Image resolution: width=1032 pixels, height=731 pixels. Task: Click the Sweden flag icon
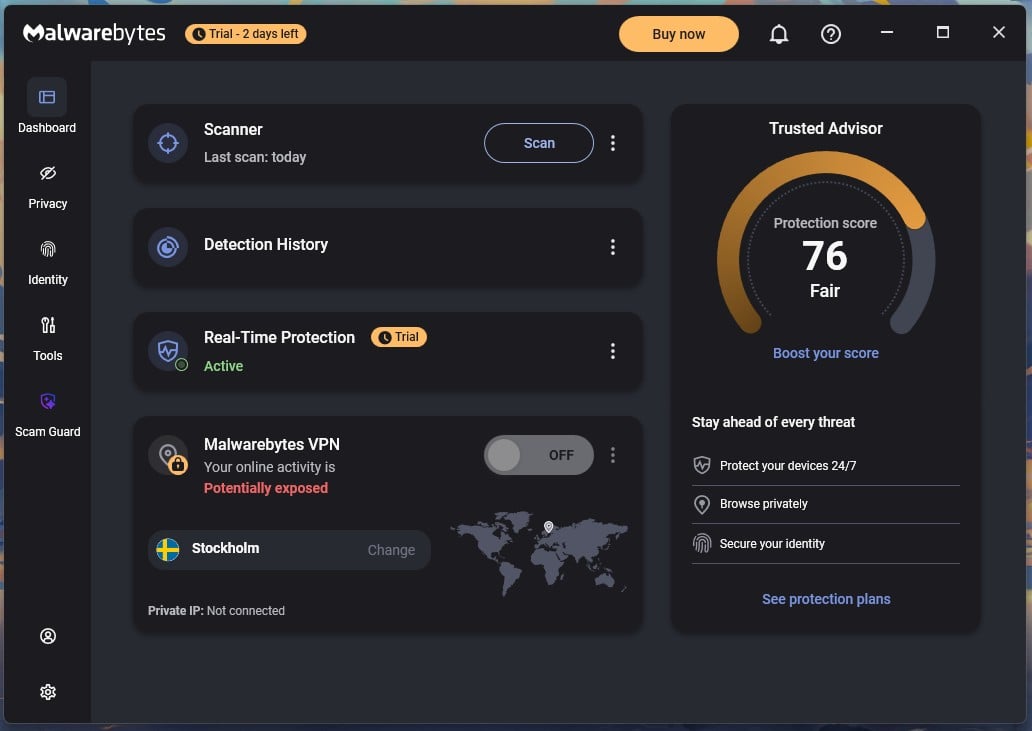tap(168, 549)
